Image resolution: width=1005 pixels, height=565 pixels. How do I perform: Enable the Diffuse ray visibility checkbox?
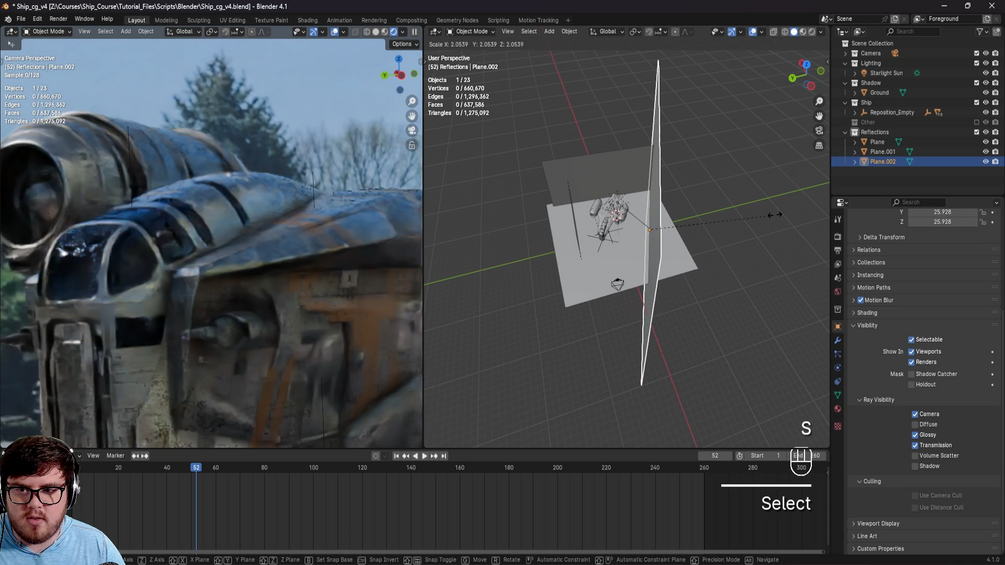tap(915, 424)
